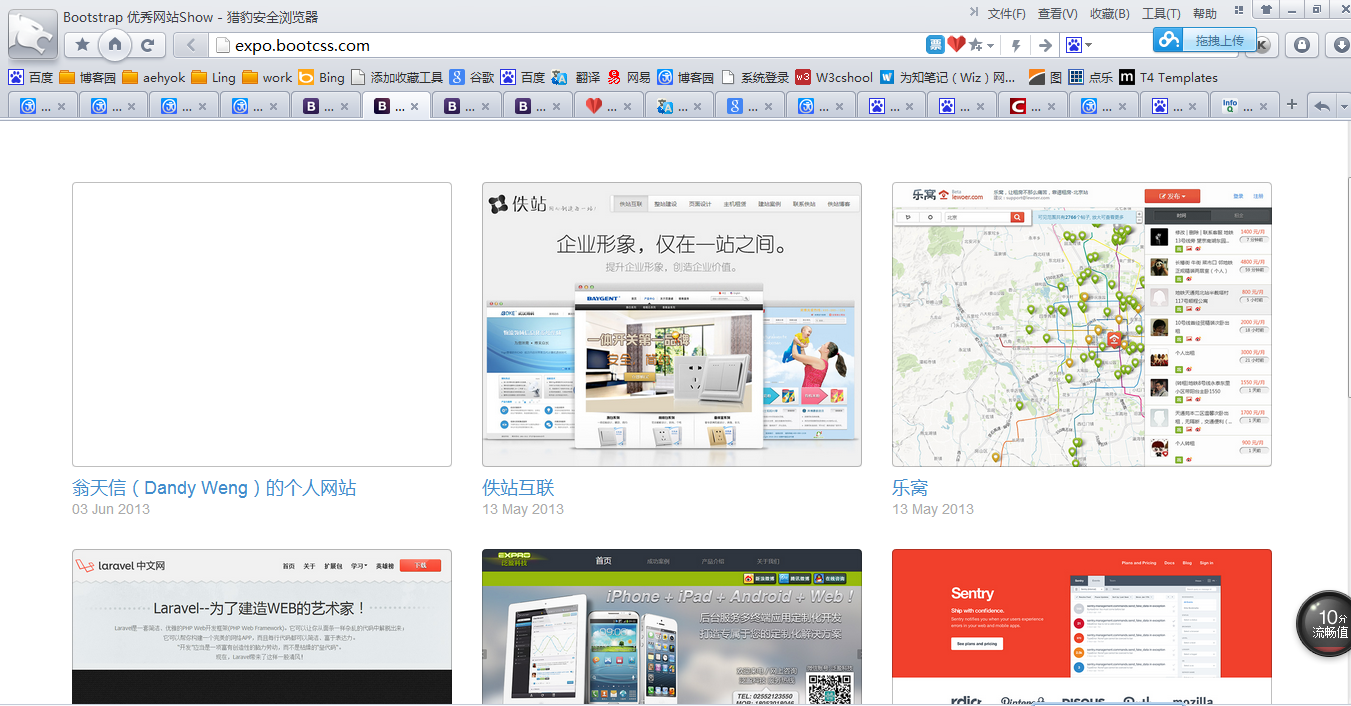Expand the dropdown beside the paw icon
Image resolution: width=1351 pixels, height=706 pixels.
pyautogui.click(x=1089, y=44)
